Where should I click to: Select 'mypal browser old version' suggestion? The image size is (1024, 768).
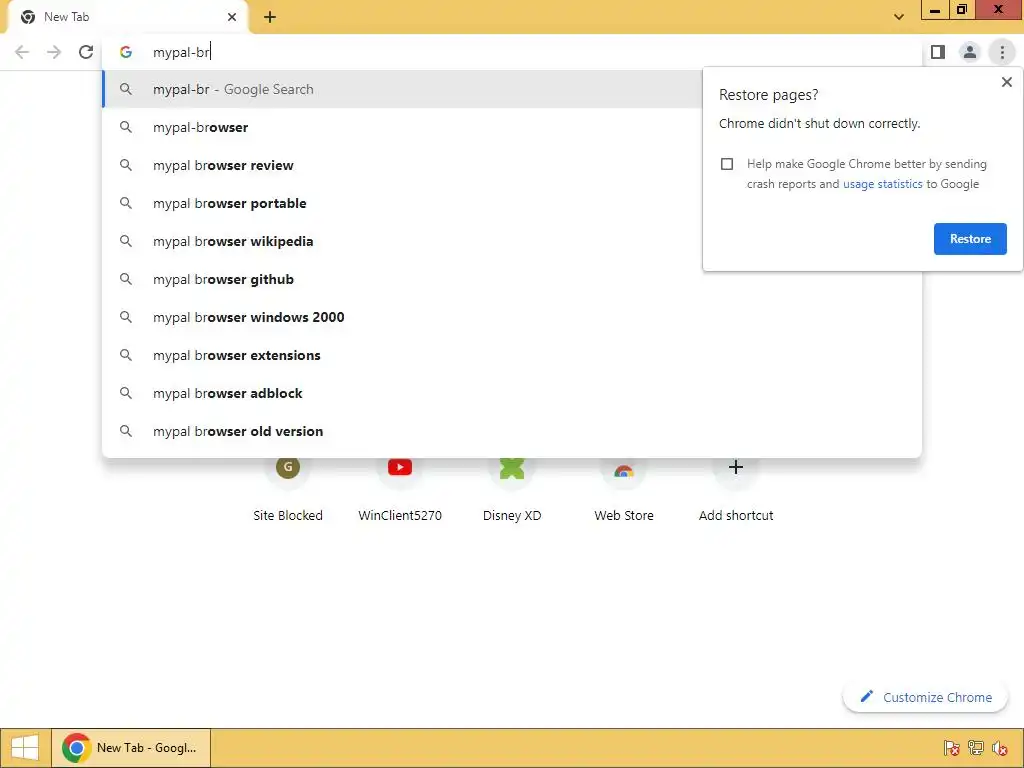coord(512,431)
